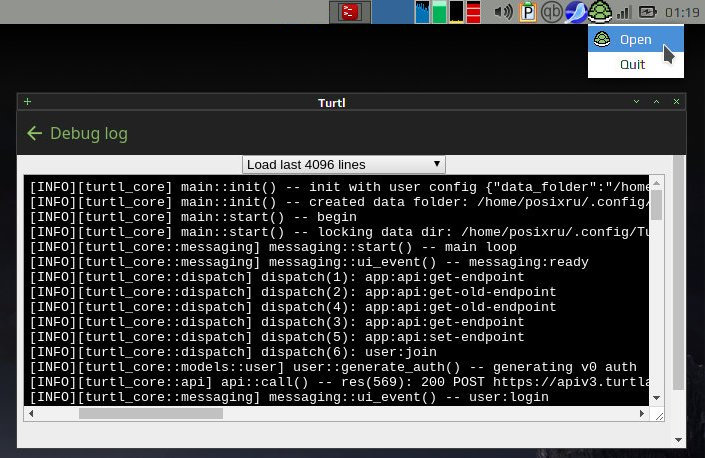Click the blue swirl tray icon
Viewport: 705px width, 458px height.
coord(576,12)
